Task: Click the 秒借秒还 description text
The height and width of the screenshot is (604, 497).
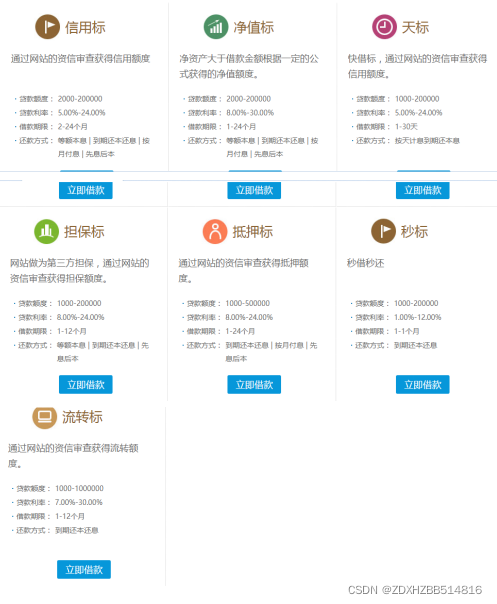Action: pyautogui.click(x=365, y=263)
